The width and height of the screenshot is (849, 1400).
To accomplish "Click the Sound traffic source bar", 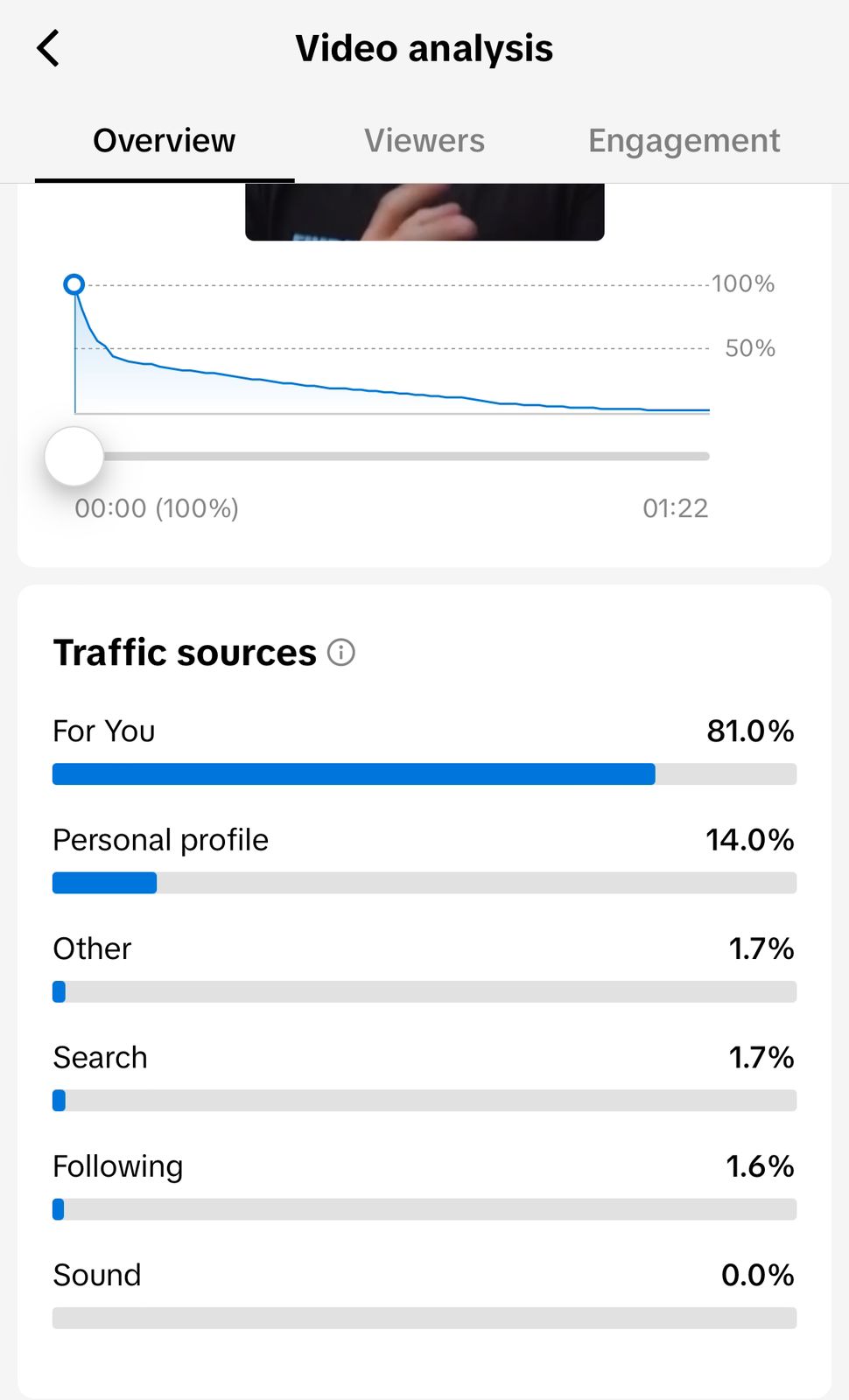I will click(x=424, y=1318).
